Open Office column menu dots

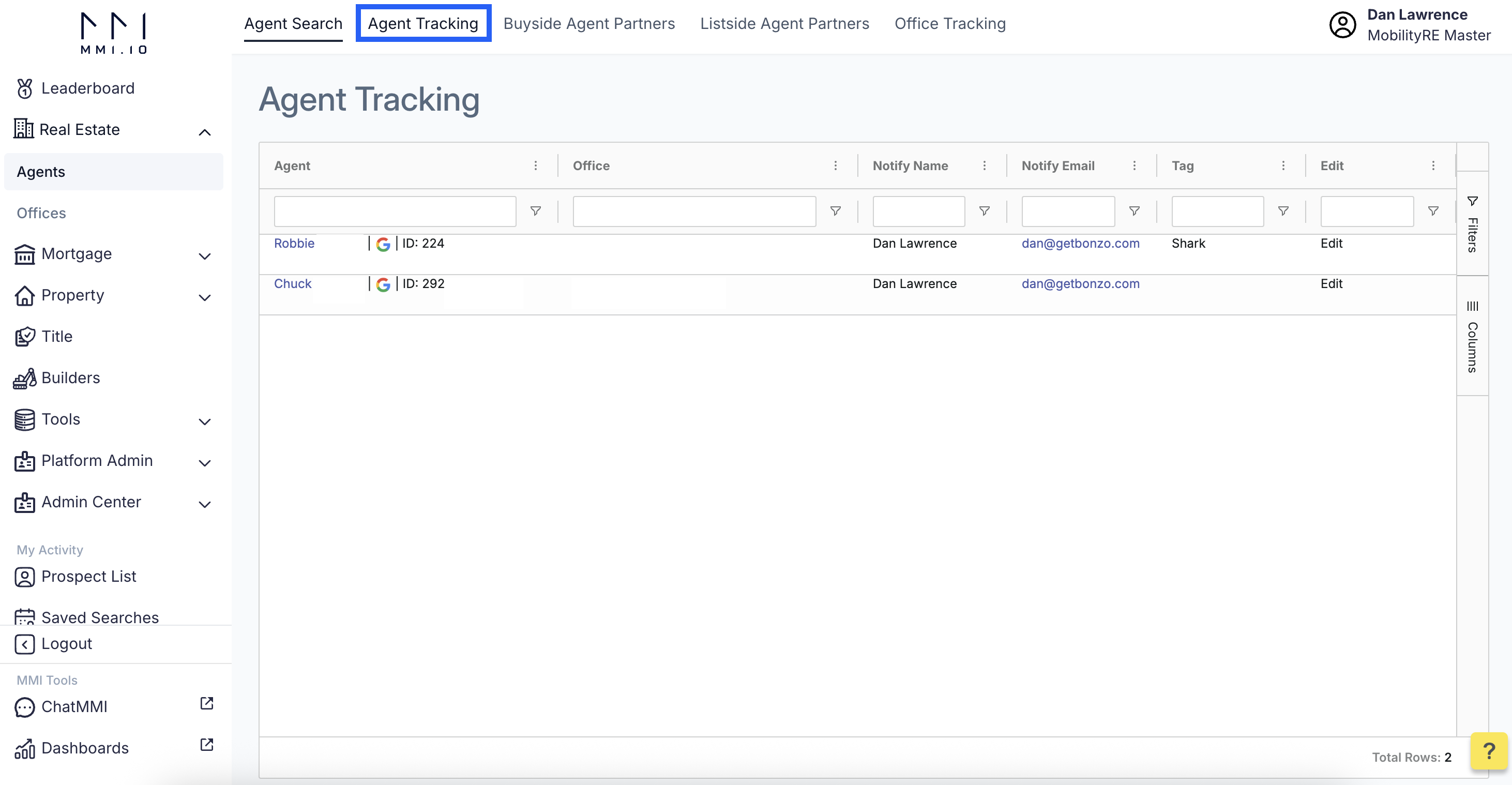pos(835,165)
